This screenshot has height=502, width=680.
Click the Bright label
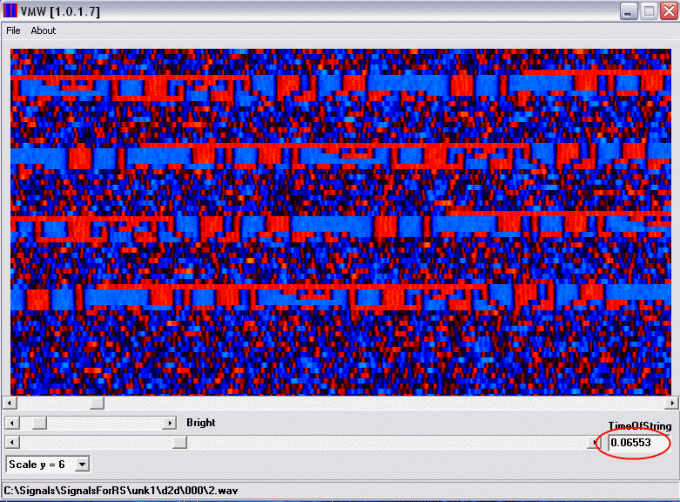[x=201, y=422]
